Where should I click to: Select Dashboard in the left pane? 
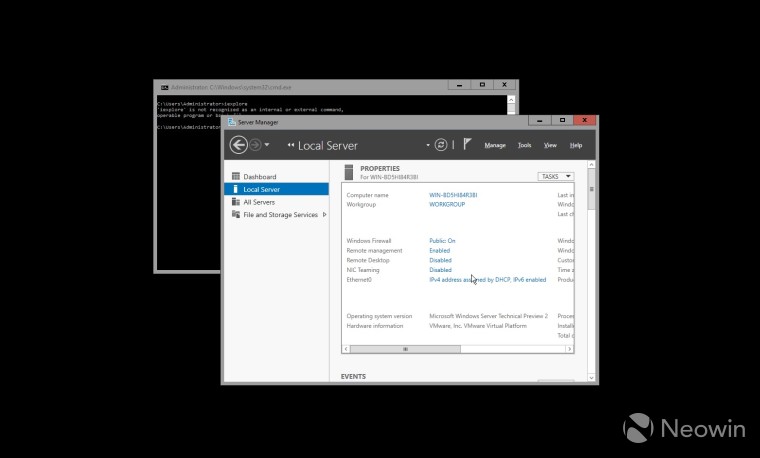click(276, 176)
